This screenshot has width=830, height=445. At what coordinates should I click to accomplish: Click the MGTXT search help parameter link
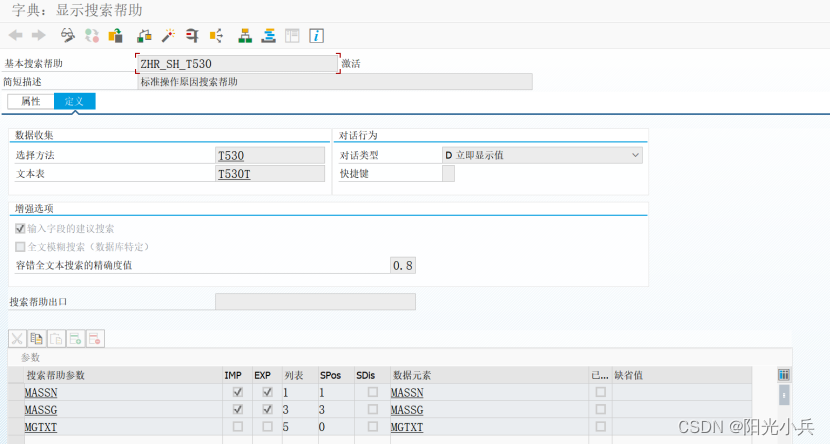(x=41, y=427)
